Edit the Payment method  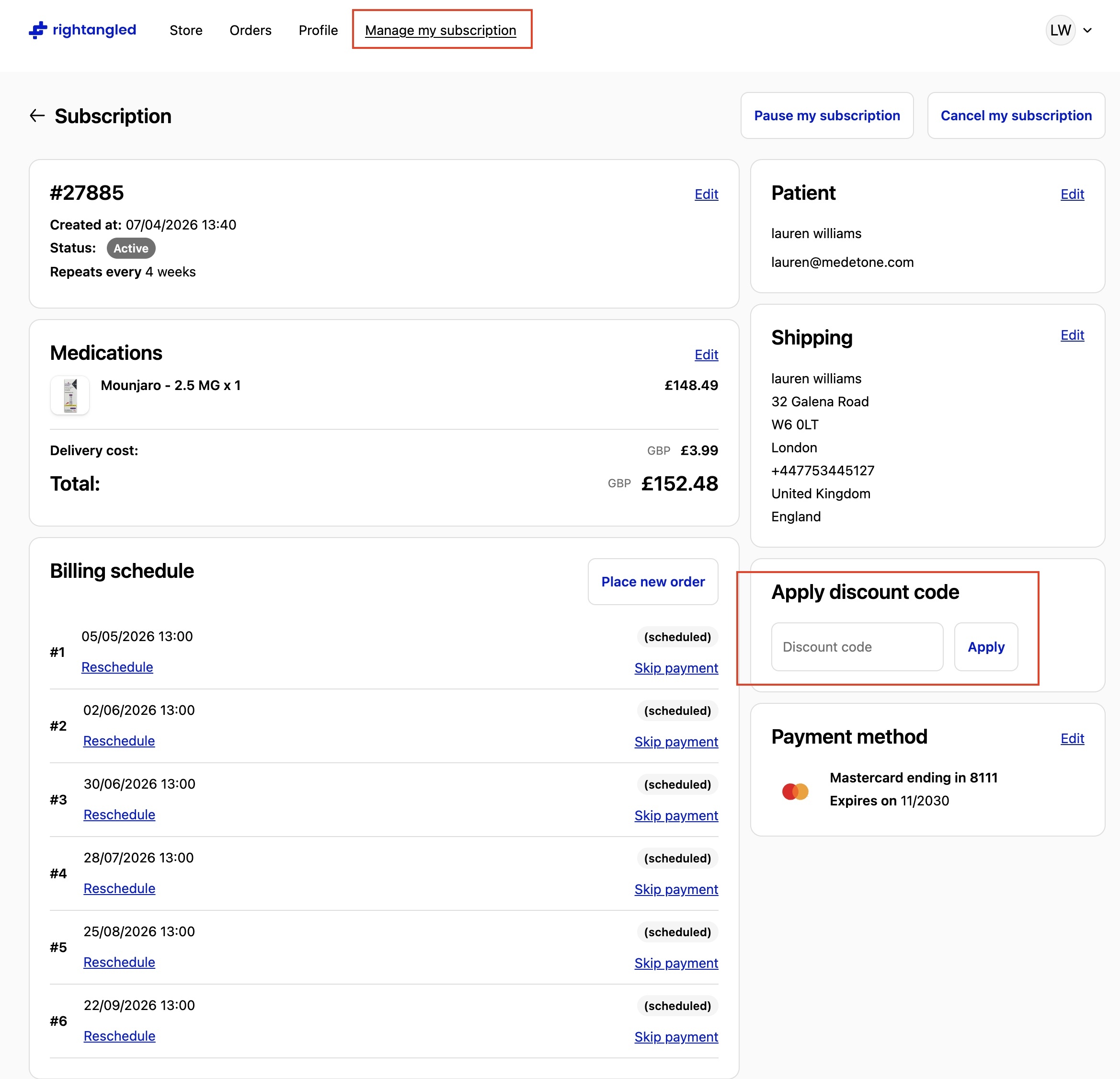pos(1072,738)
